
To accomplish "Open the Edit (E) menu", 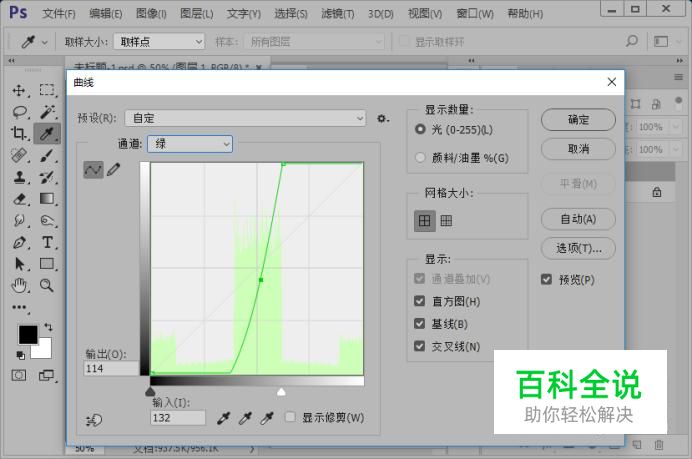I will coord(105,14).
